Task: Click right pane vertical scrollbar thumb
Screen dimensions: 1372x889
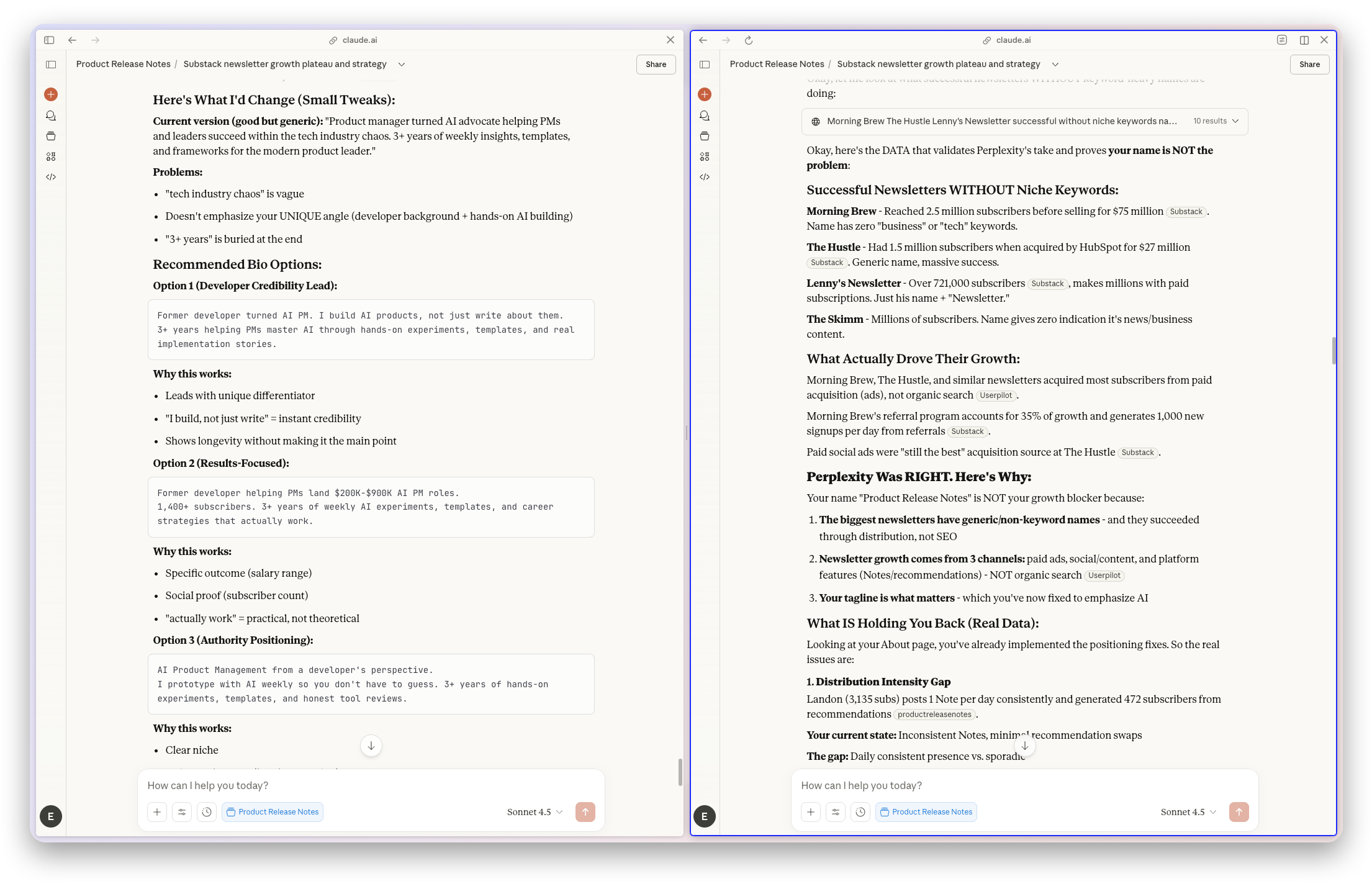Action: 1334,351
